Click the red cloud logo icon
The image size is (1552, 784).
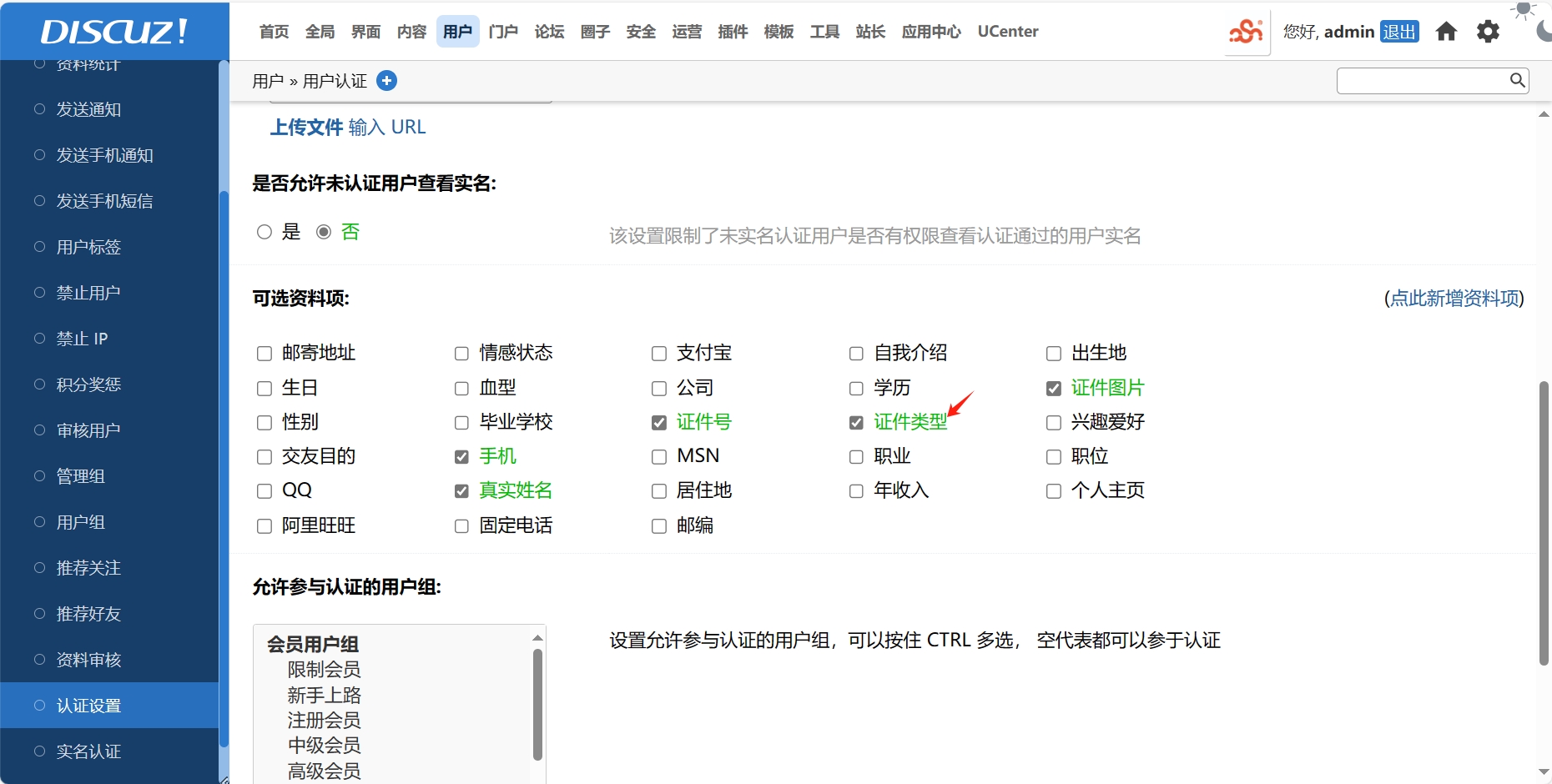(x=1246, y=32)
